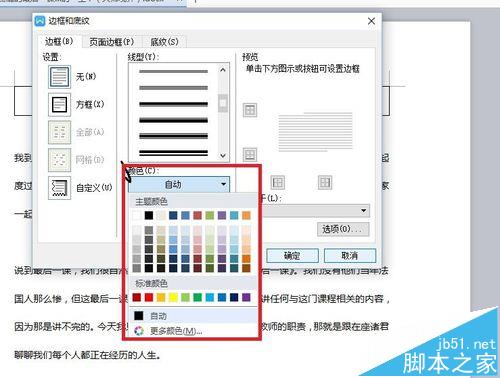Image resolution: width=500 pixels, height=378 pixels.
Task: Select the 自定义 custom border setting icon
Action: point(59,188)
